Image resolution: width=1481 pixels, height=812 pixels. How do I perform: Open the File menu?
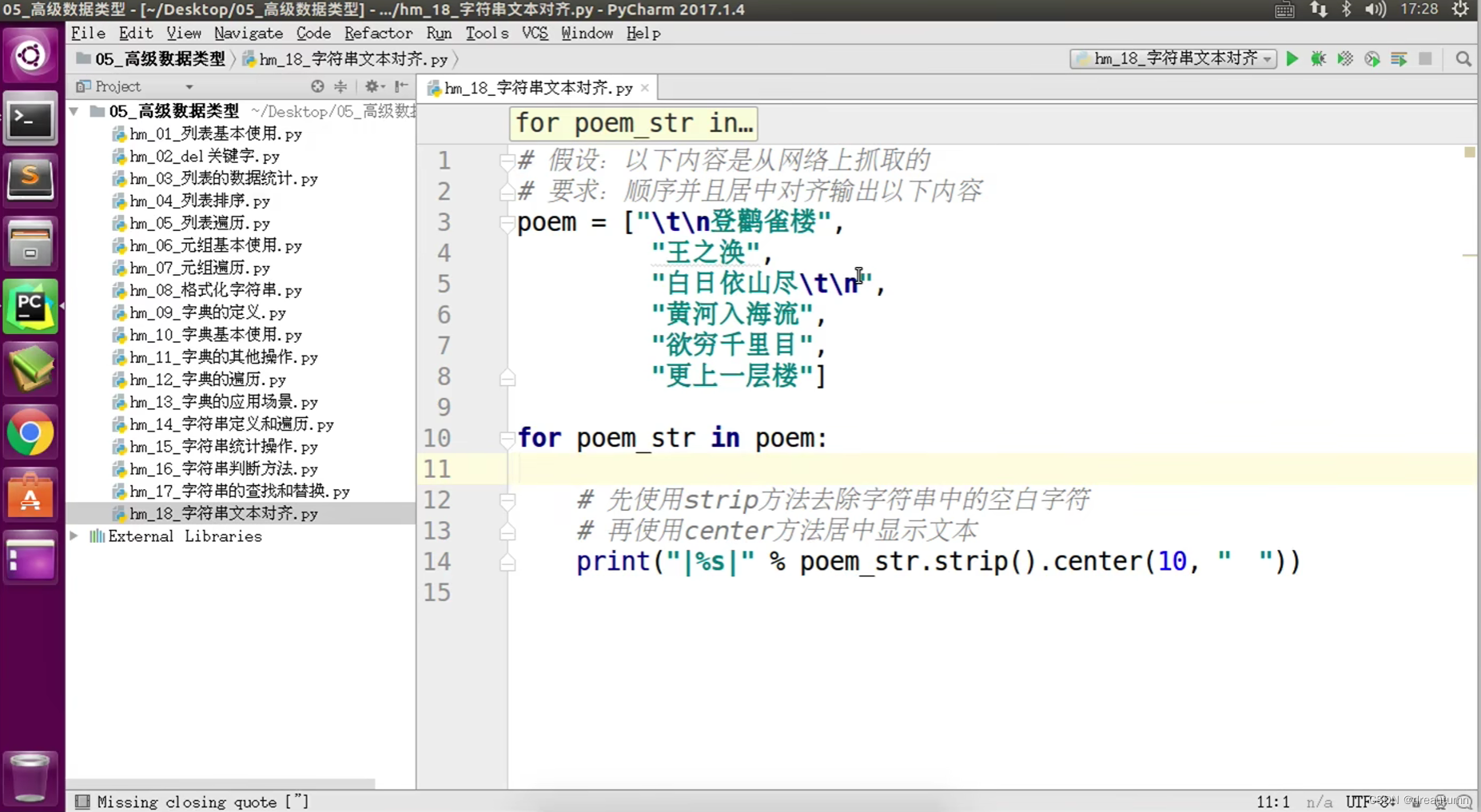88,34
